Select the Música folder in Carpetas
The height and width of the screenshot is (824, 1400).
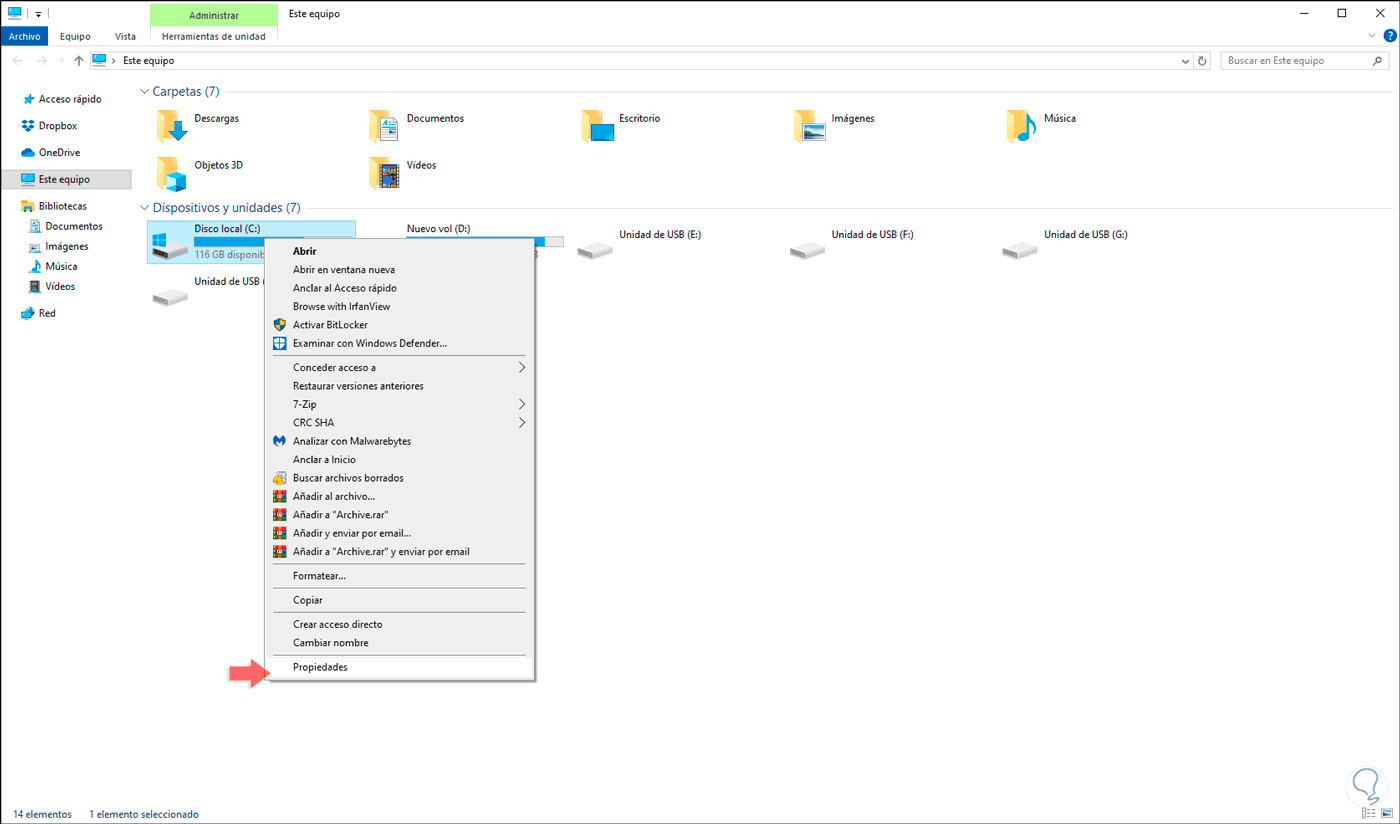pos(1042,126)
